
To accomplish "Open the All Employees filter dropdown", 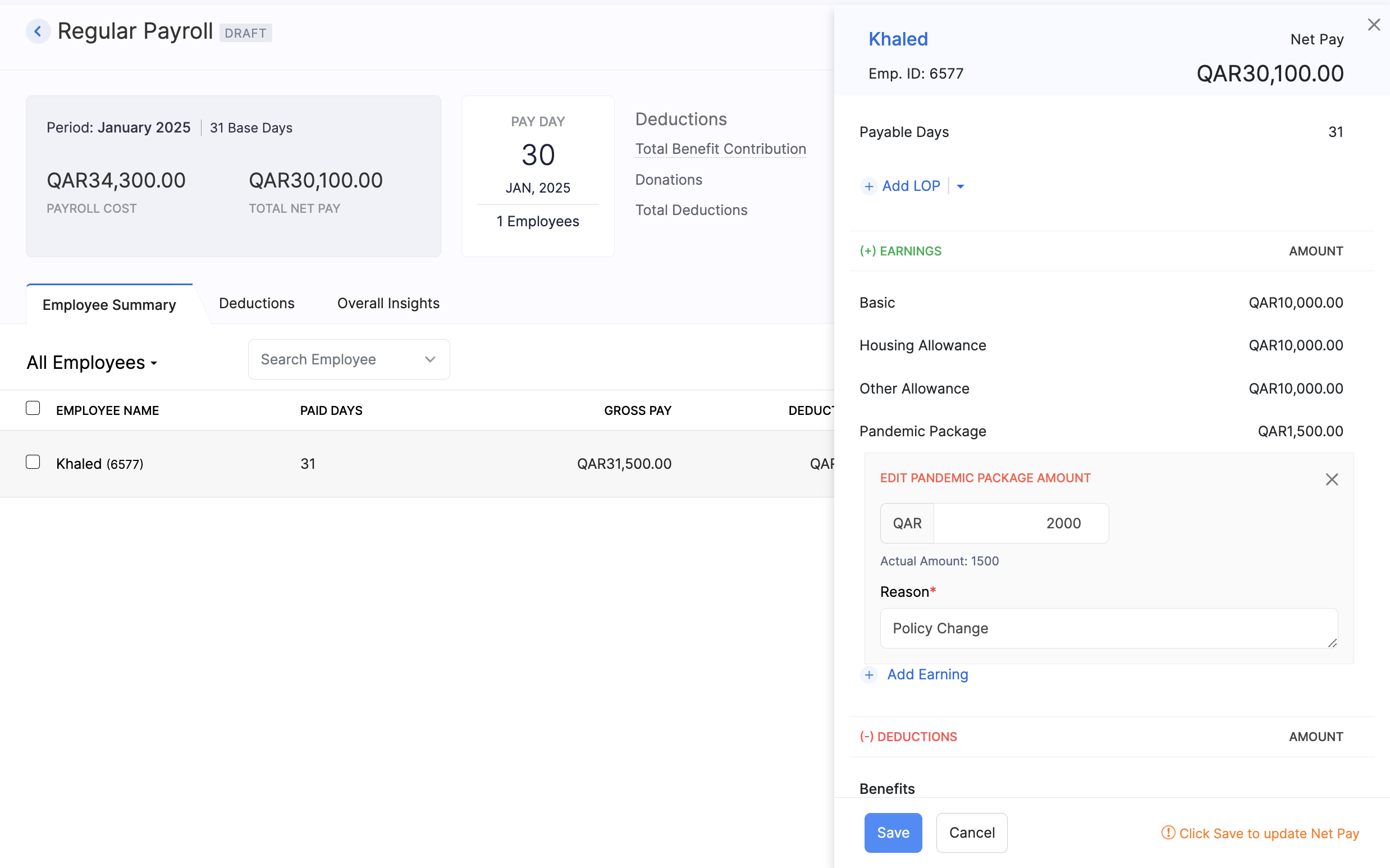I will coord(92,362).
